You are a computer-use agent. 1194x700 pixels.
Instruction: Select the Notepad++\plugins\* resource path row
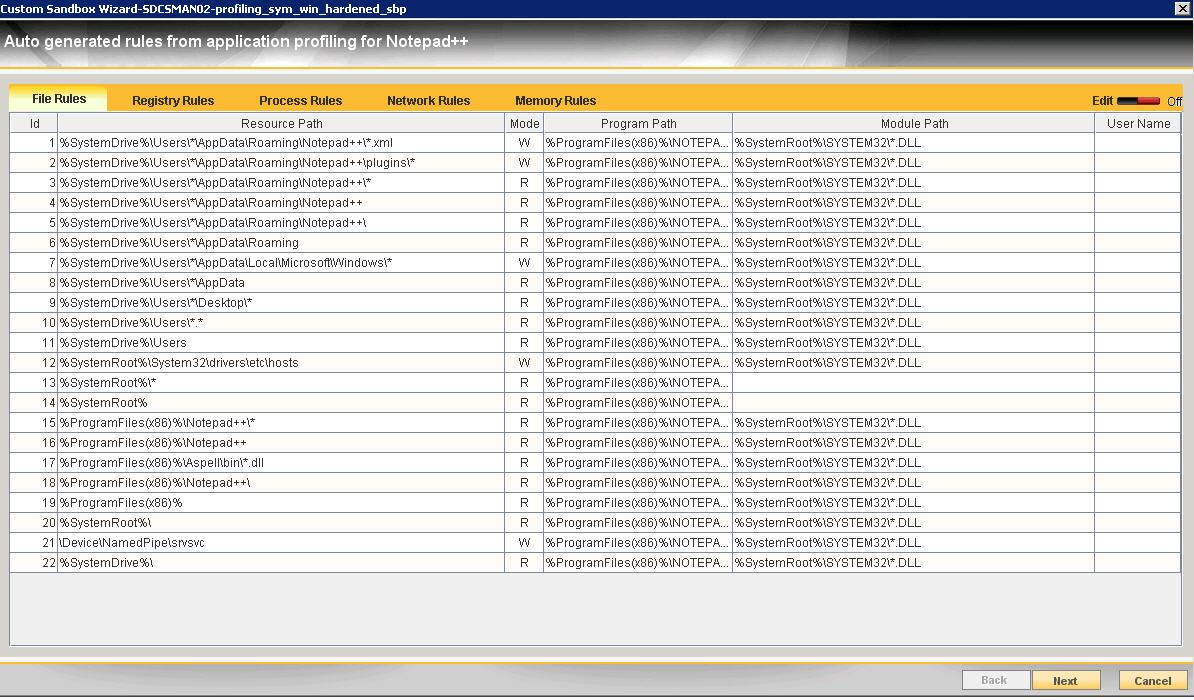(280, 163)
